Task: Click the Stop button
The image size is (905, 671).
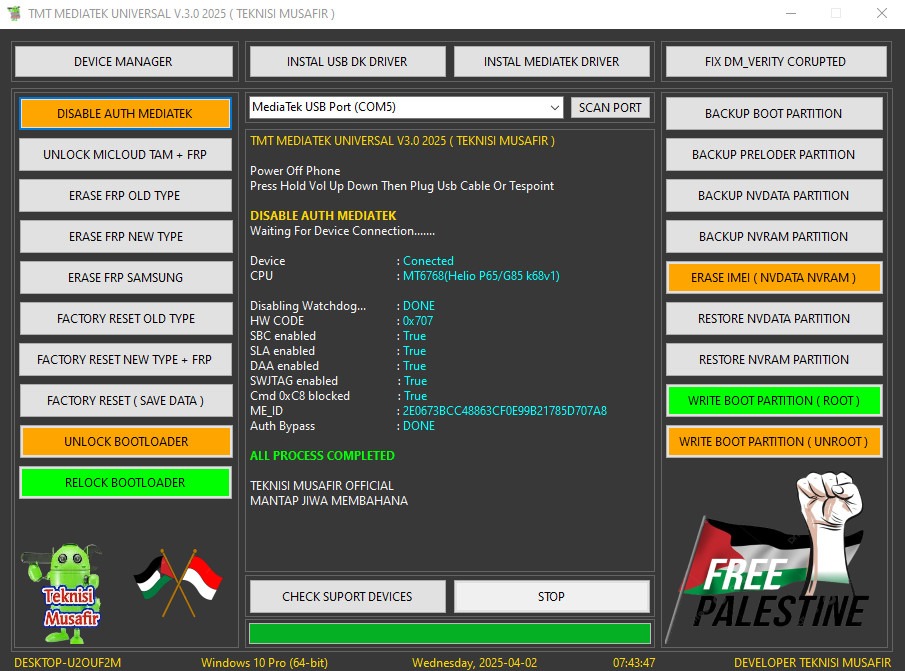Action: [551, 597]
